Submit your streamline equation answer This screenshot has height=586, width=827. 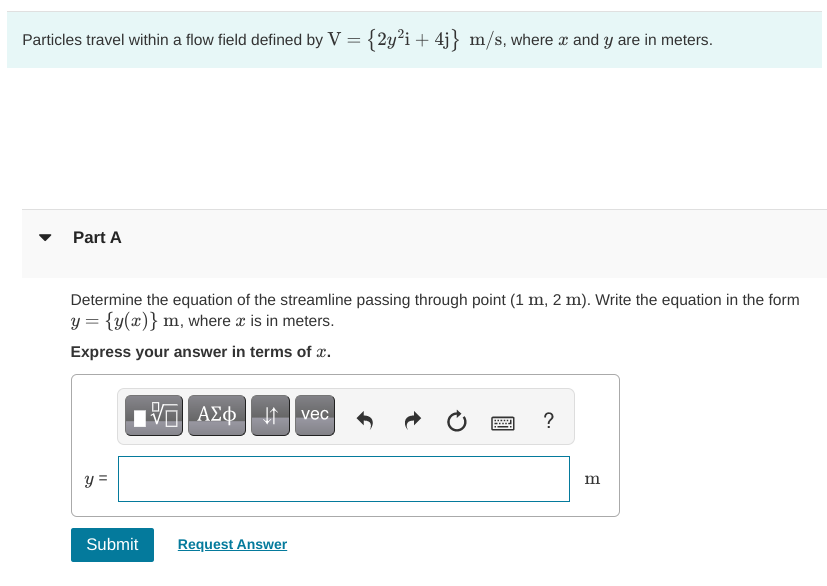(111, 544)
